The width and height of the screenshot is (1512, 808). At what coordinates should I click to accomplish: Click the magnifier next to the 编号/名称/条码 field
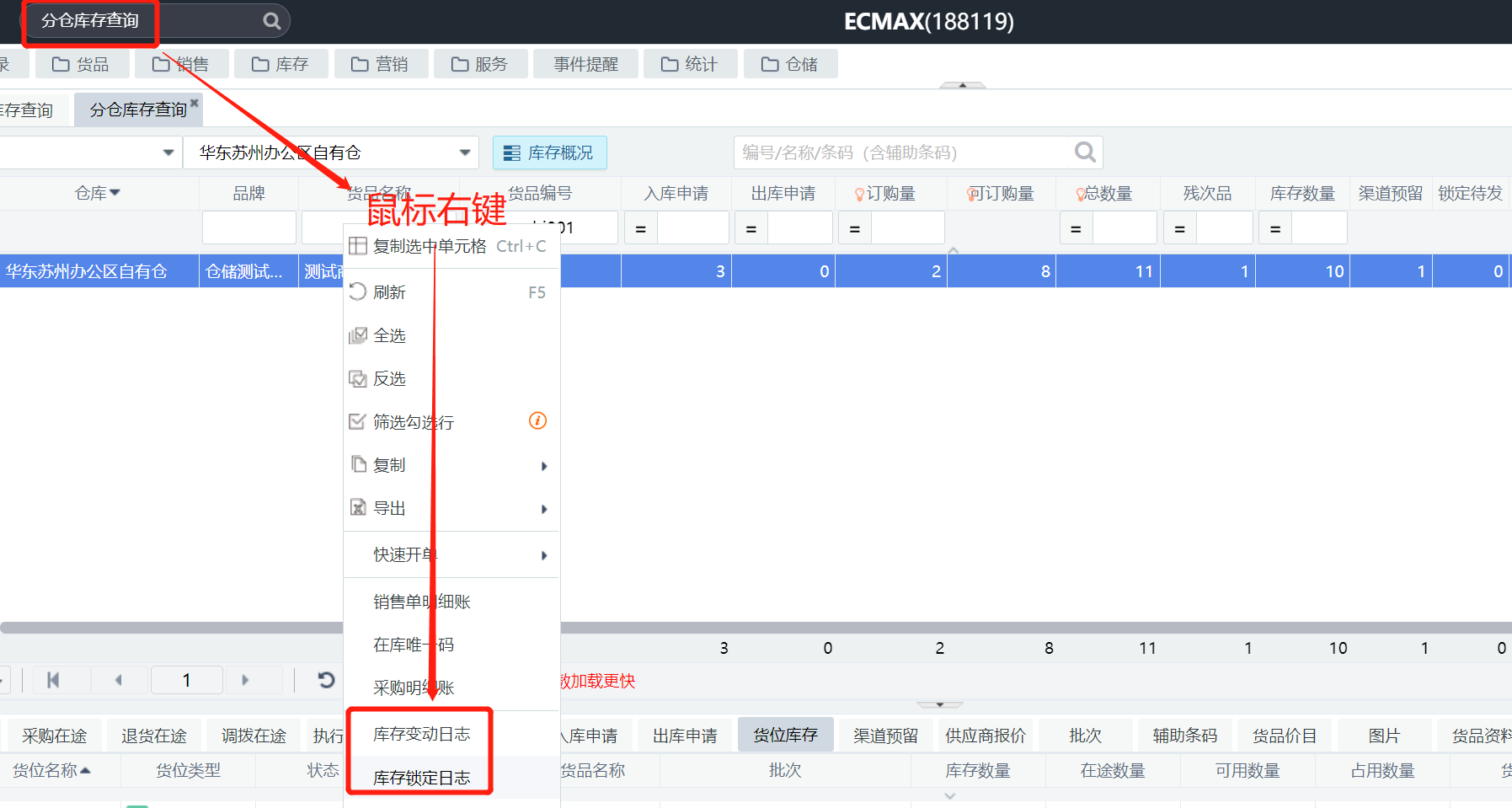(x=1085, y=153)
